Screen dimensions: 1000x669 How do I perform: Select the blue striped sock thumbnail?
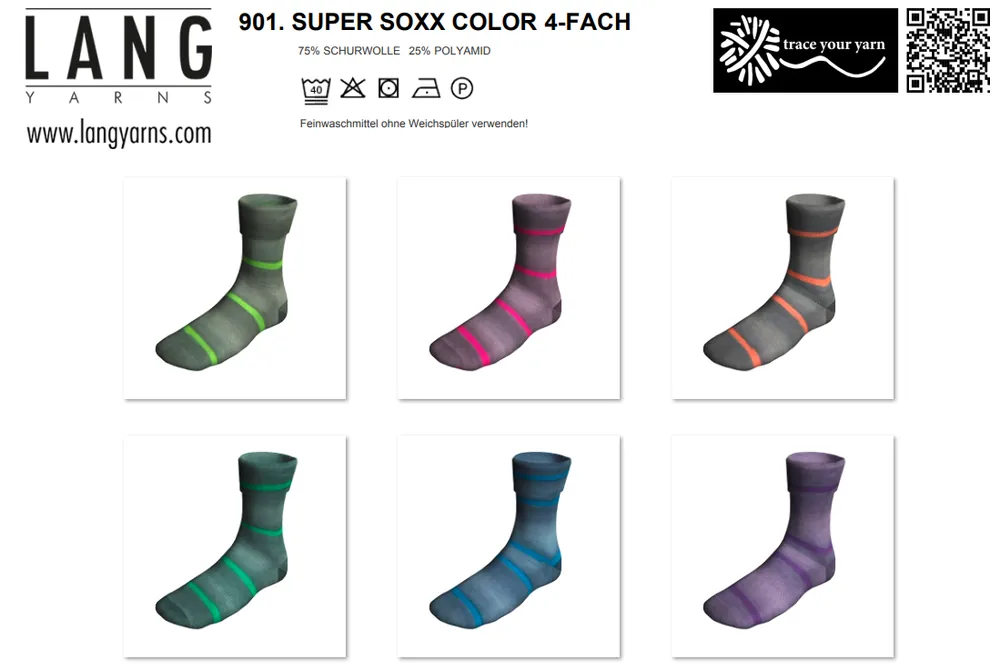509,547
